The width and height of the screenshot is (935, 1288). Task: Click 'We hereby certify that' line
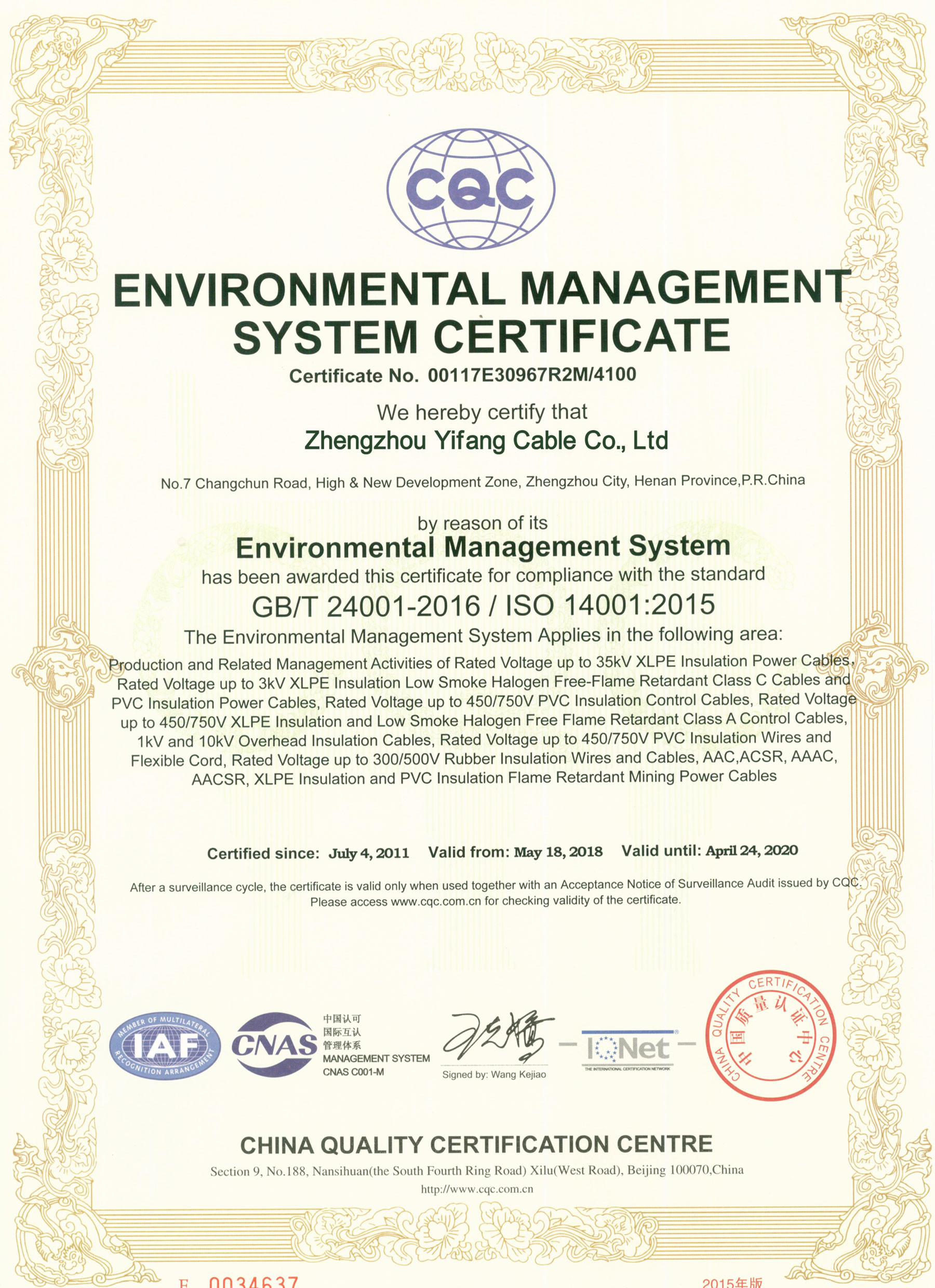coord(482,412)
